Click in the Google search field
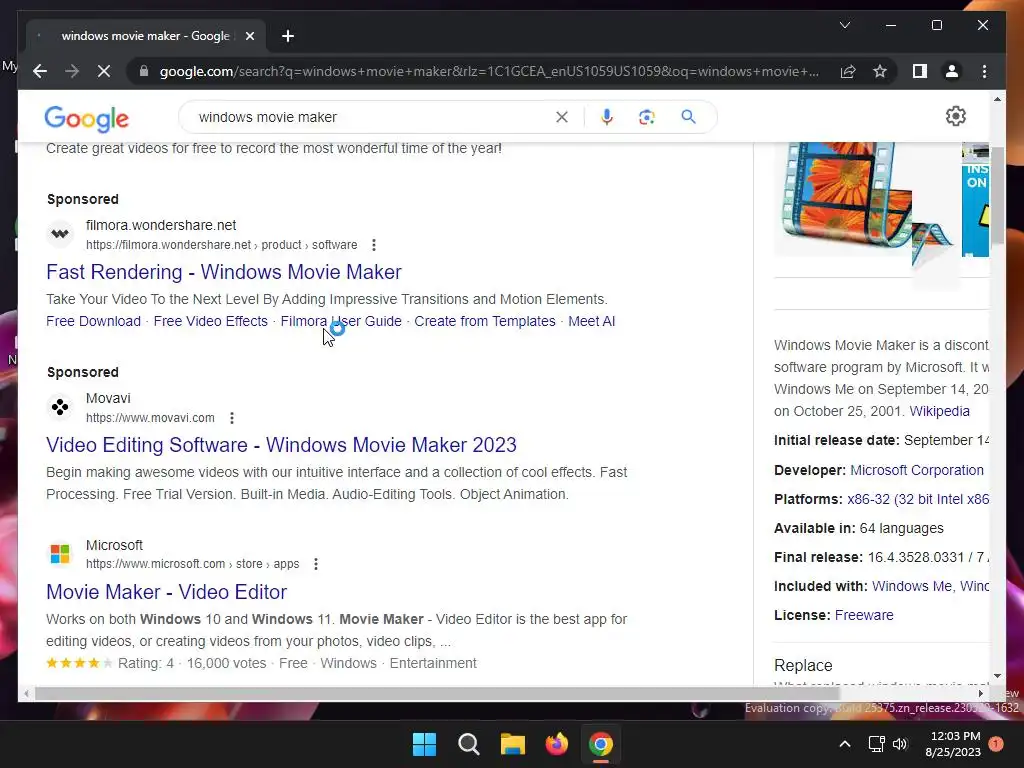Image resolution: width=1024 pixels, height=768 pixels. [x=372, y=117]
